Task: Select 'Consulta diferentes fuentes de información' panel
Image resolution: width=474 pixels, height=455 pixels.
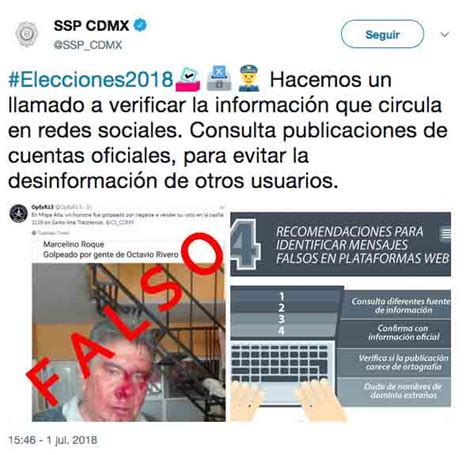Action: (x=397, y=306)
